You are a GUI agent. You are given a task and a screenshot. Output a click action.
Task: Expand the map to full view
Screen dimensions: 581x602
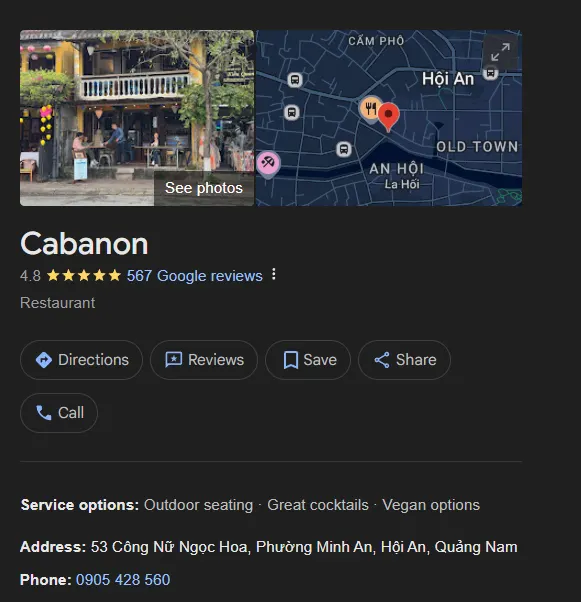(500, 52)
